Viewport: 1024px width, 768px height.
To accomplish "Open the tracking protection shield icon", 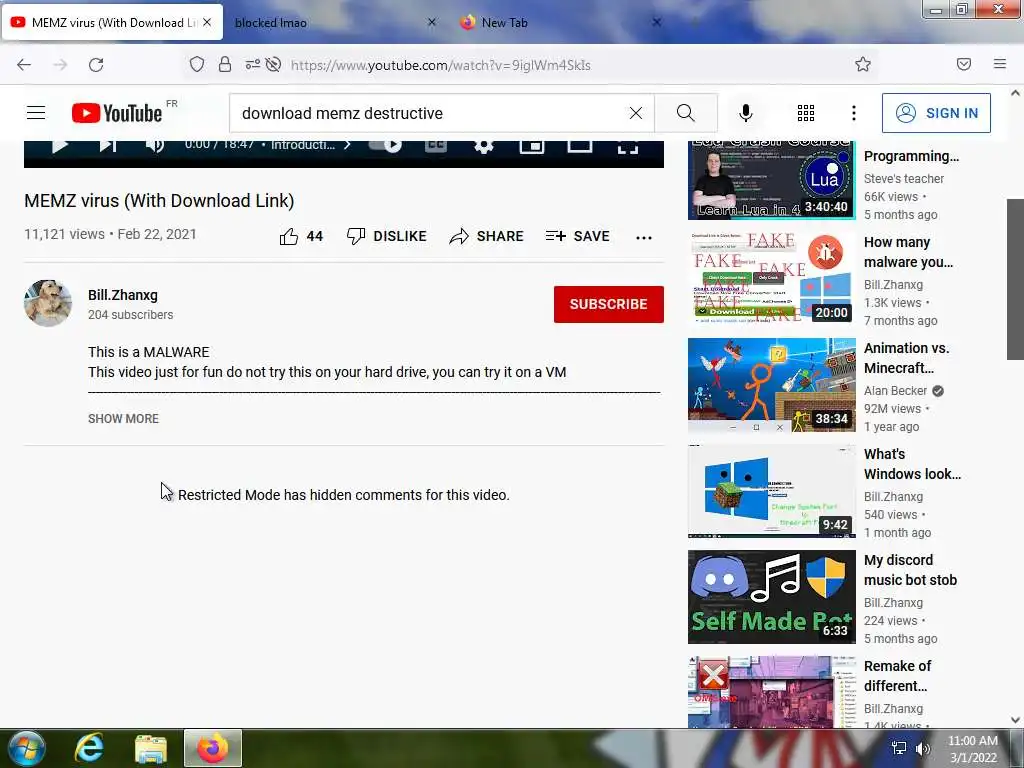I will (x=197, y=64).
